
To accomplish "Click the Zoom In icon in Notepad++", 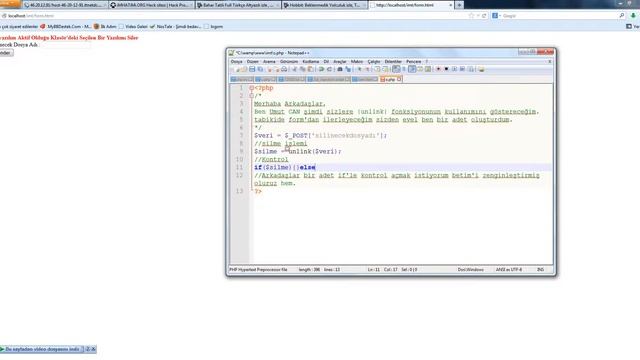I will (x=359, y=69).
